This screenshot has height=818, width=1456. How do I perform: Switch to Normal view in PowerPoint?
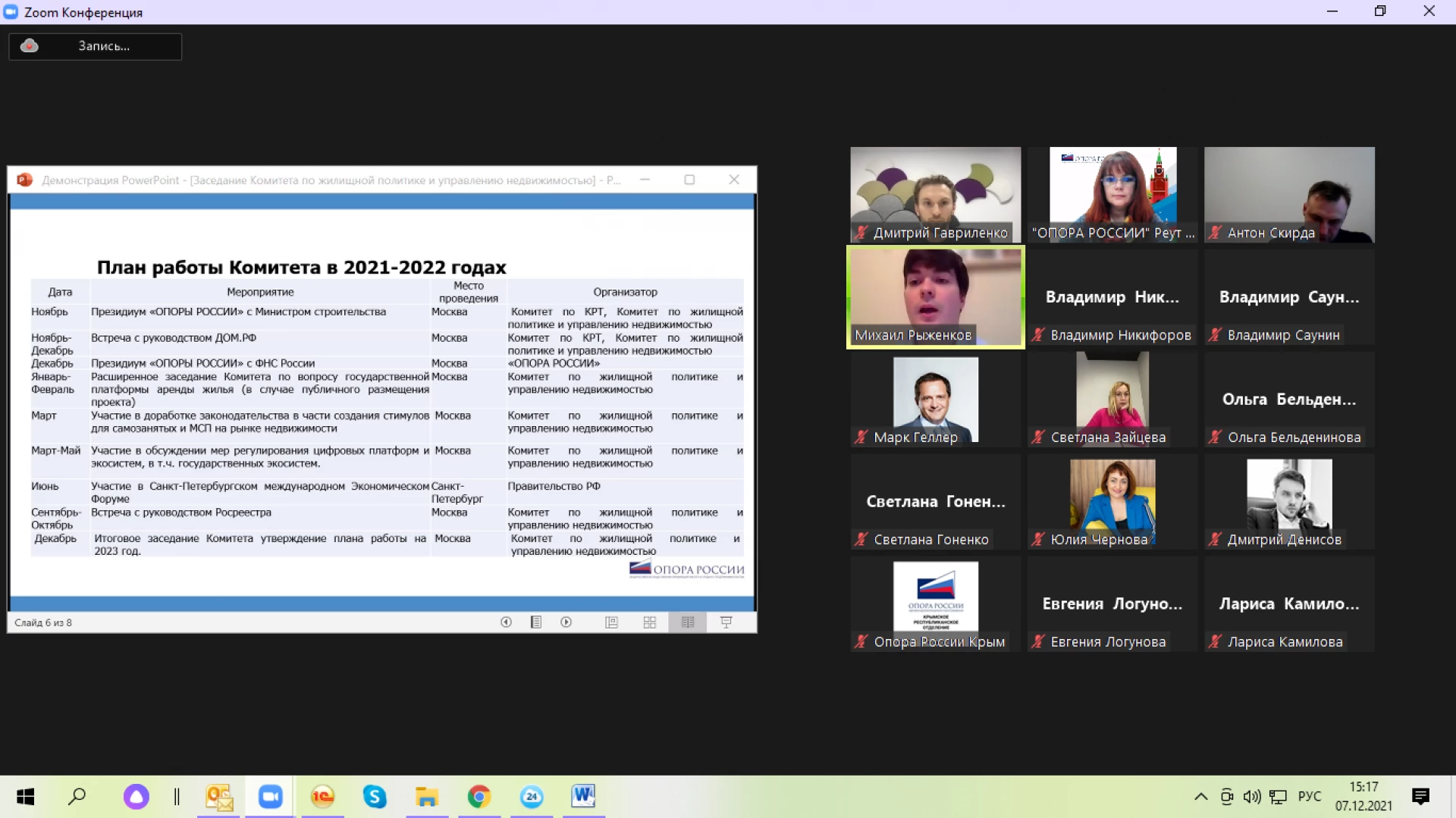click(612, 622)
